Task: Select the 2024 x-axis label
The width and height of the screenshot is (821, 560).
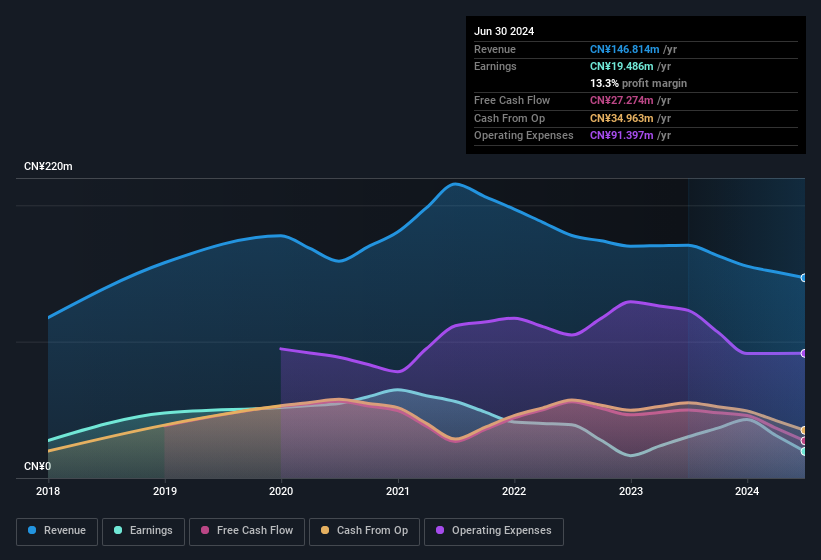Action: click(x=747, y=491)
